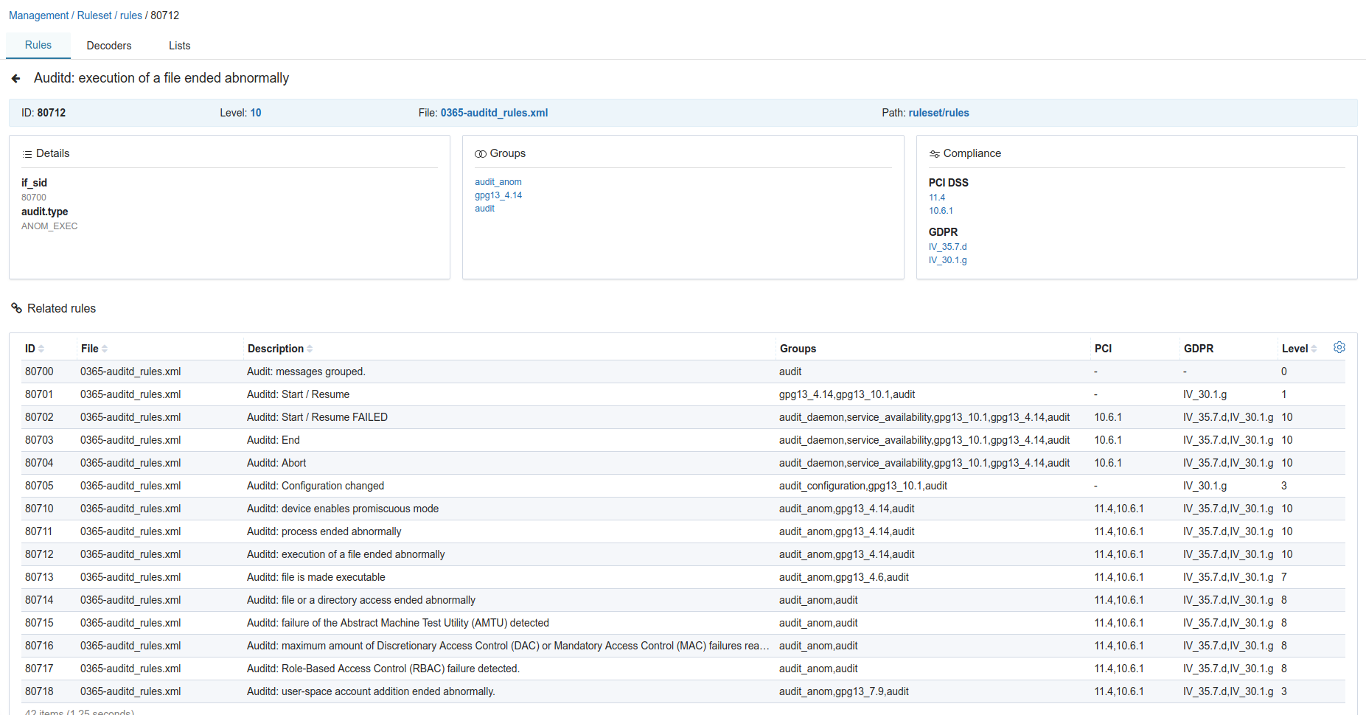
Task: Click the groups cell 'audit_anom,gpg13_4.6,audit'
Action: (x=844, y=577)
